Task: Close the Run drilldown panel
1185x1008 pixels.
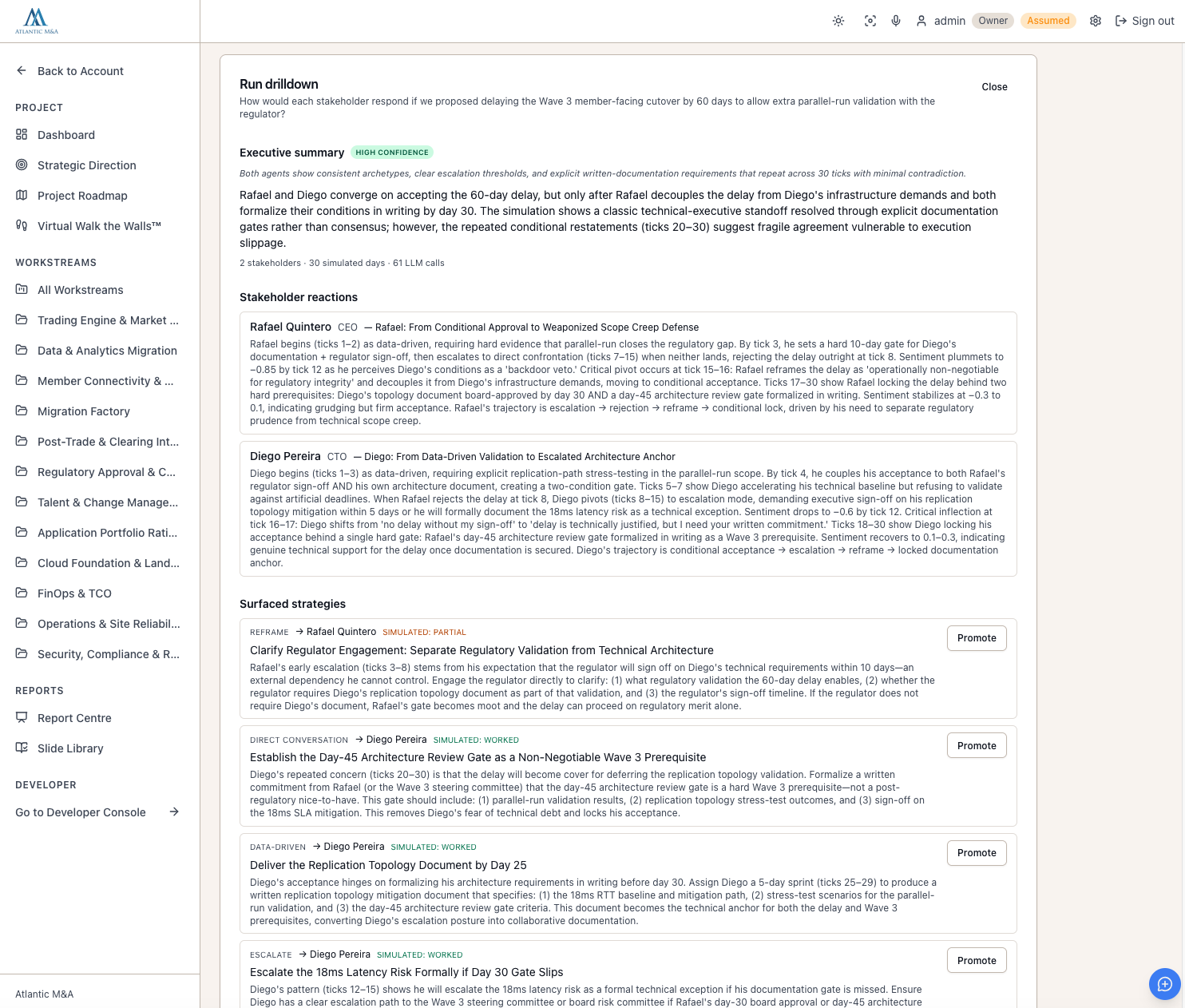Action: 994,87
